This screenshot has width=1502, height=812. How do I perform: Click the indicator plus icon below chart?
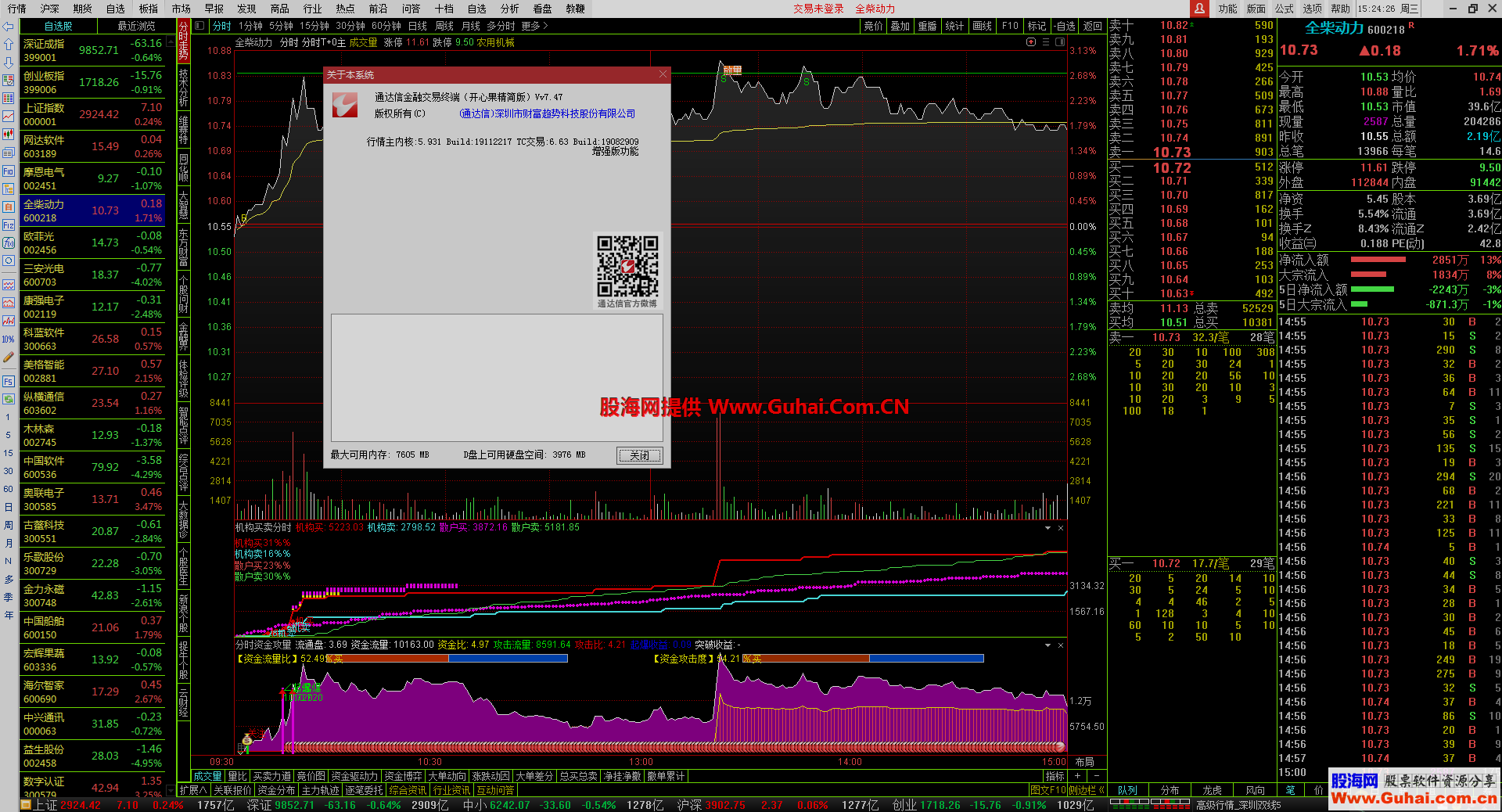pyautogui.click(x=1077, y=776)
